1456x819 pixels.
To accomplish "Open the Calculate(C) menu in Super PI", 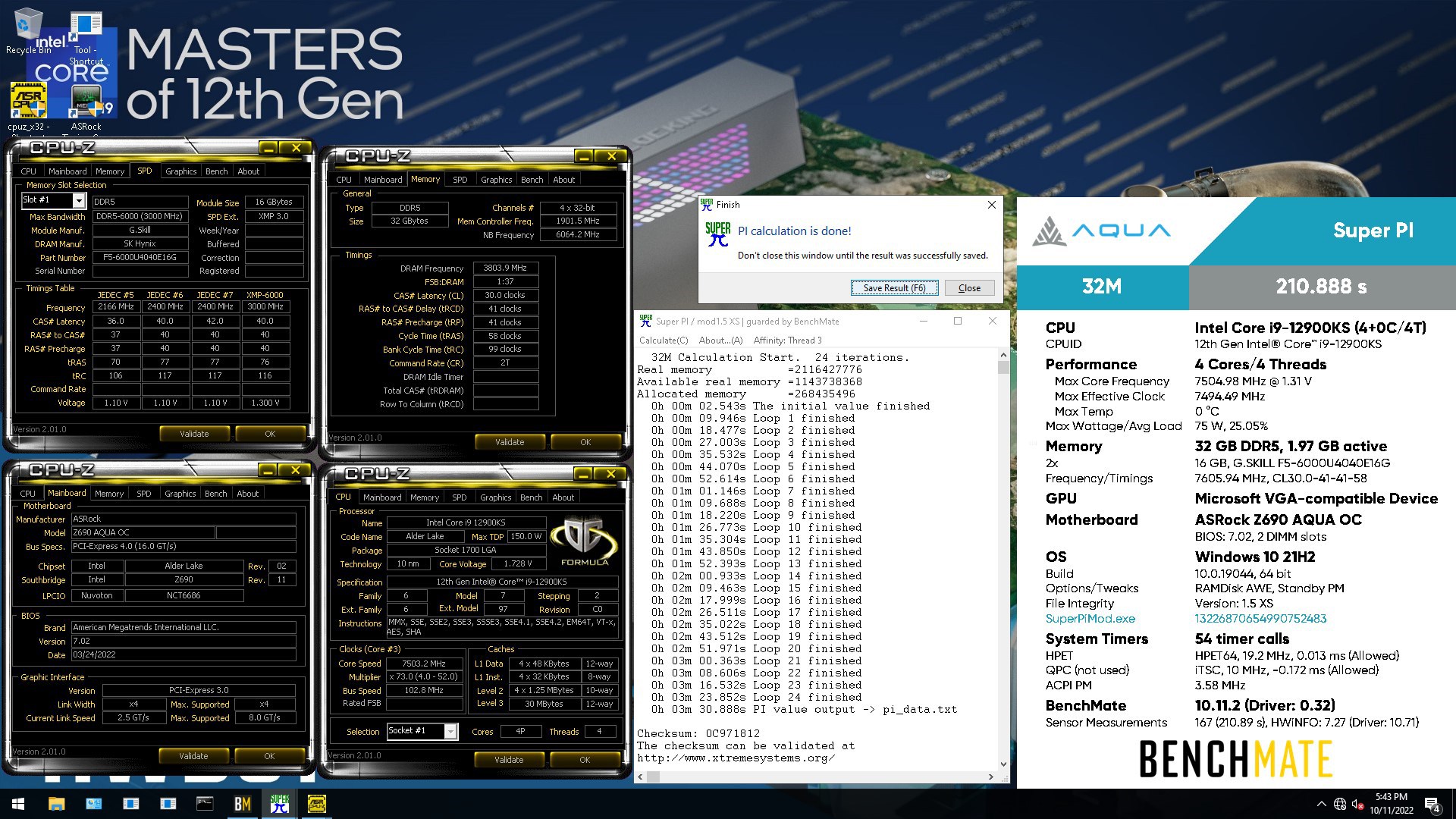I will coord(664,340).
